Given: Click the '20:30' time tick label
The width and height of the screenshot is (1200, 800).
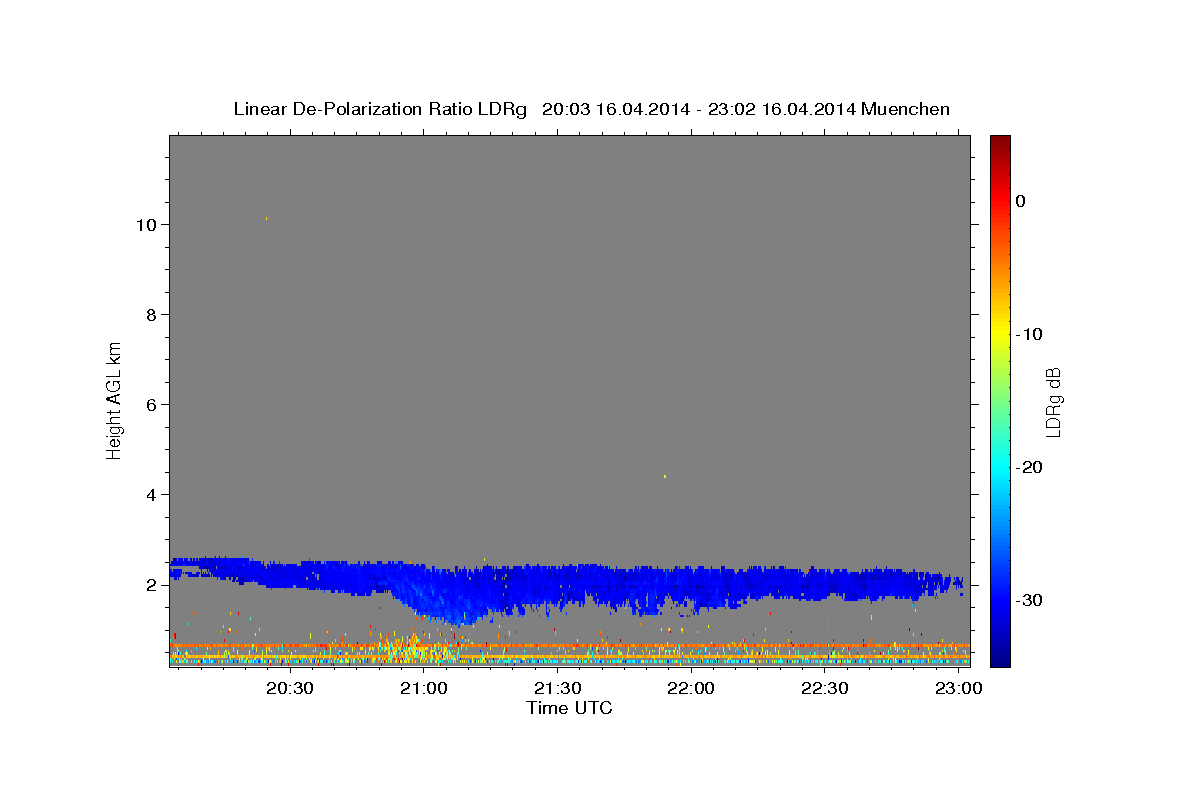Looking at the screenshot, I should coord(290,689).
